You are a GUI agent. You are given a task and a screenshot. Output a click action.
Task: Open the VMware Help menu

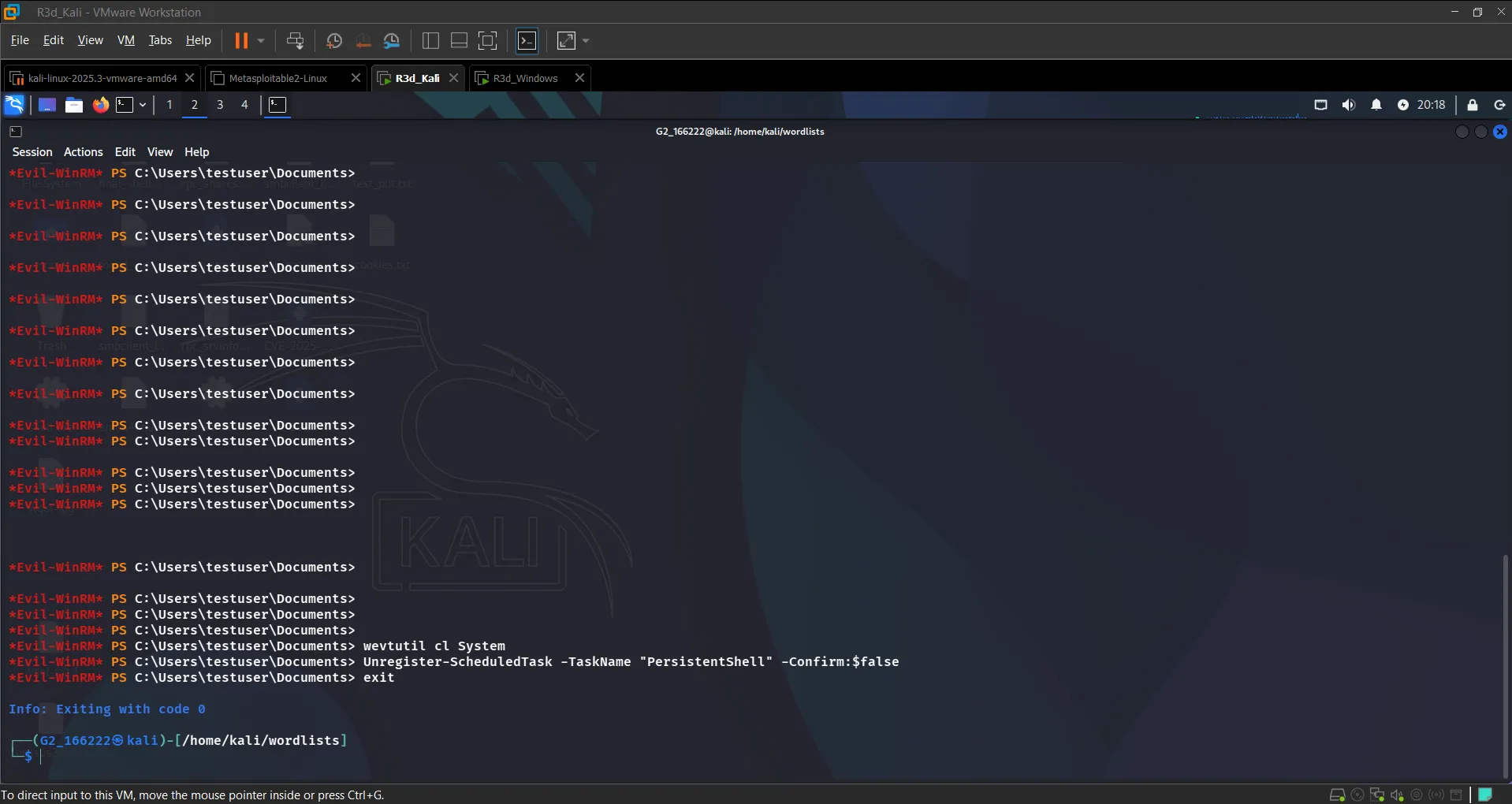[198, 40]
